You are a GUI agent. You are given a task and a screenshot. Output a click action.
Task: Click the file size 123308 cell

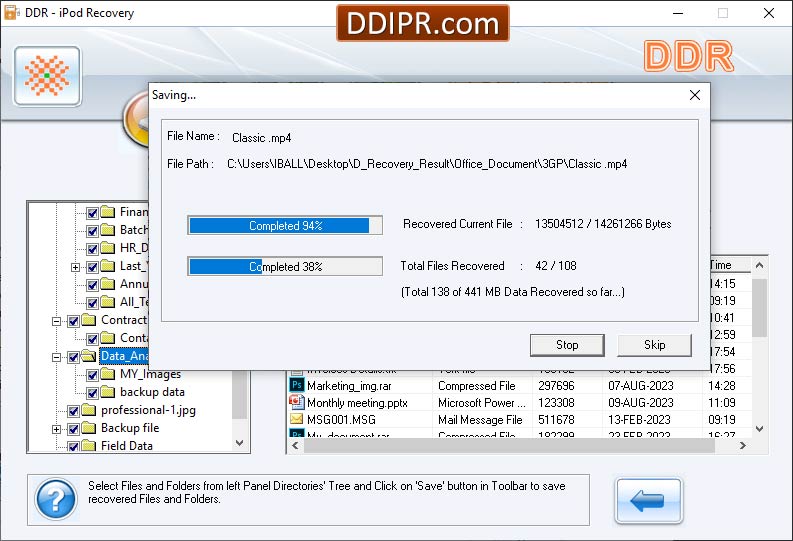point(556,403)
